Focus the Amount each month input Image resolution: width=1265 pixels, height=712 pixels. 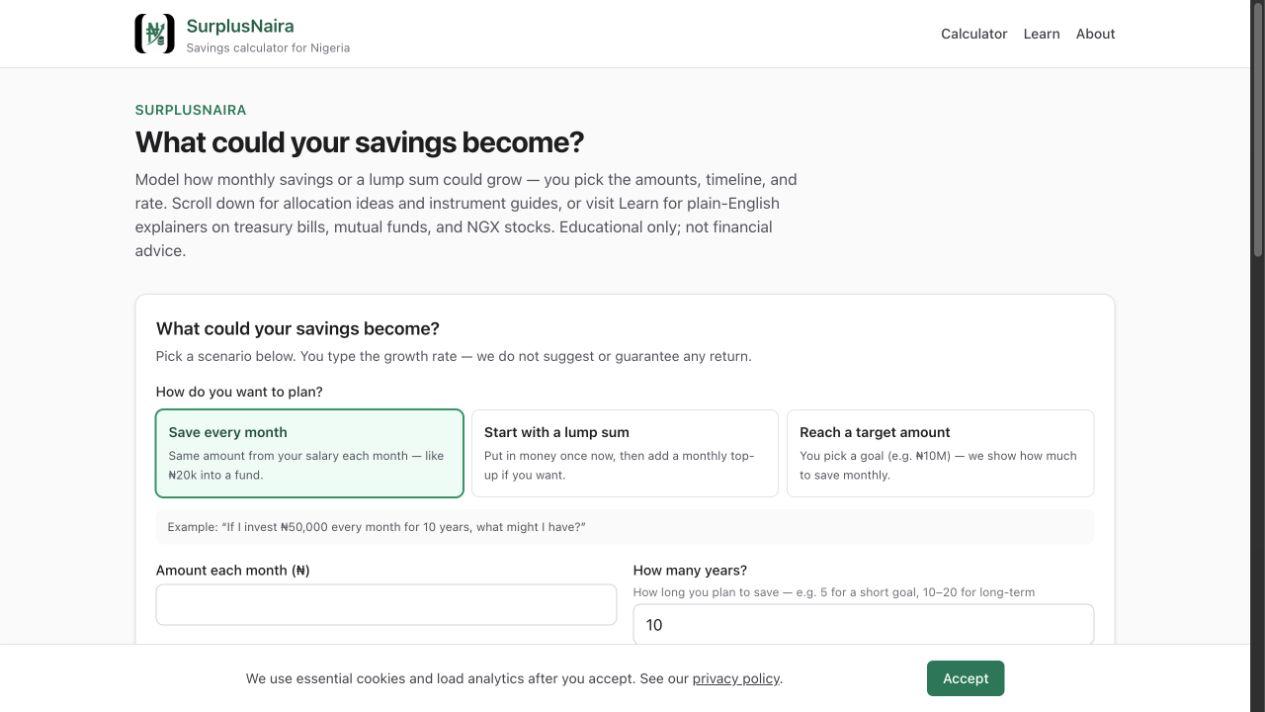[386, 605]
